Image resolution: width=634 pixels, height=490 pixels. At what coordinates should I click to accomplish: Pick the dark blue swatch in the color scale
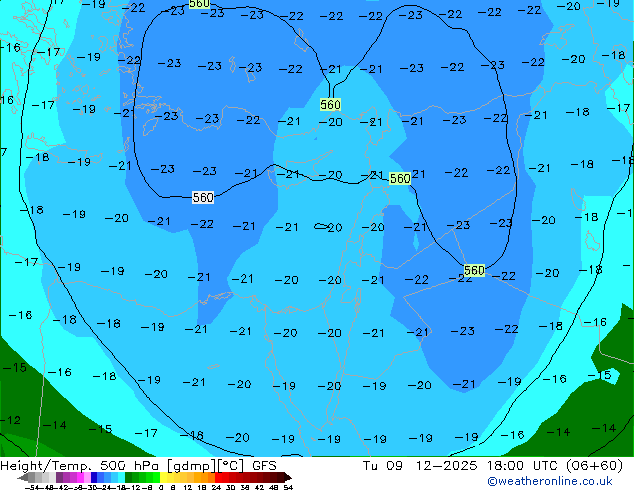click(94, 477)
